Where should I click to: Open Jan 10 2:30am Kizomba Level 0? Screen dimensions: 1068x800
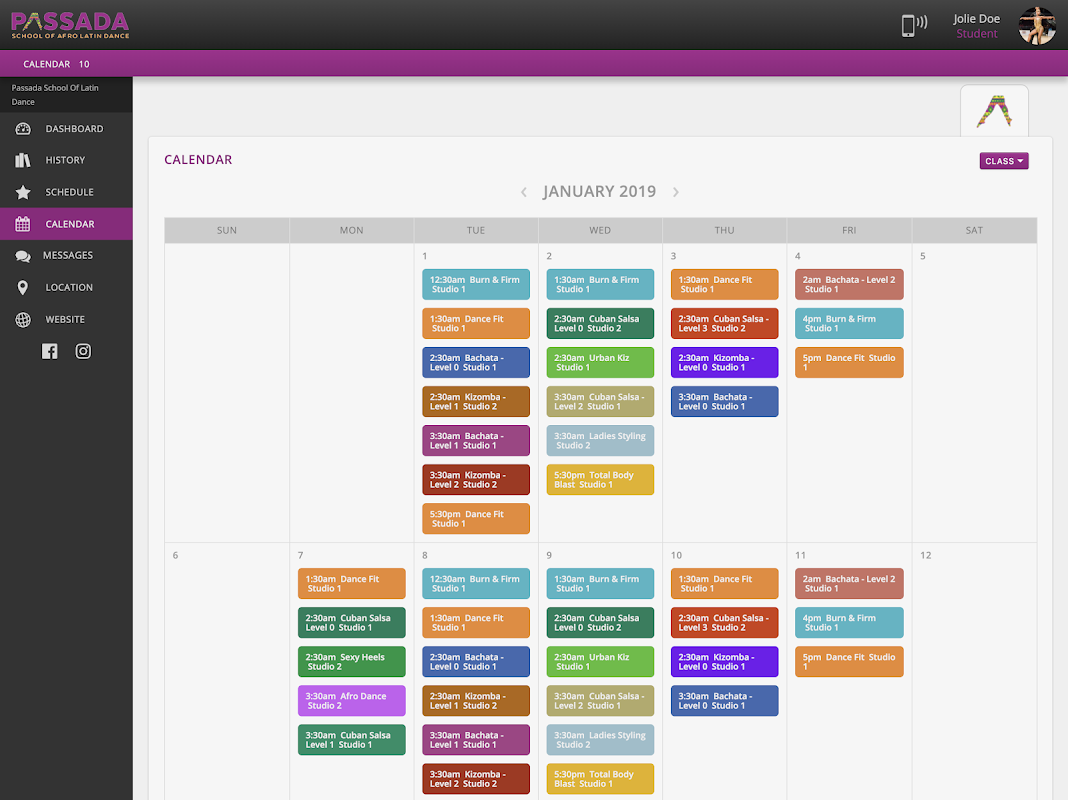(x=725, y=662)
